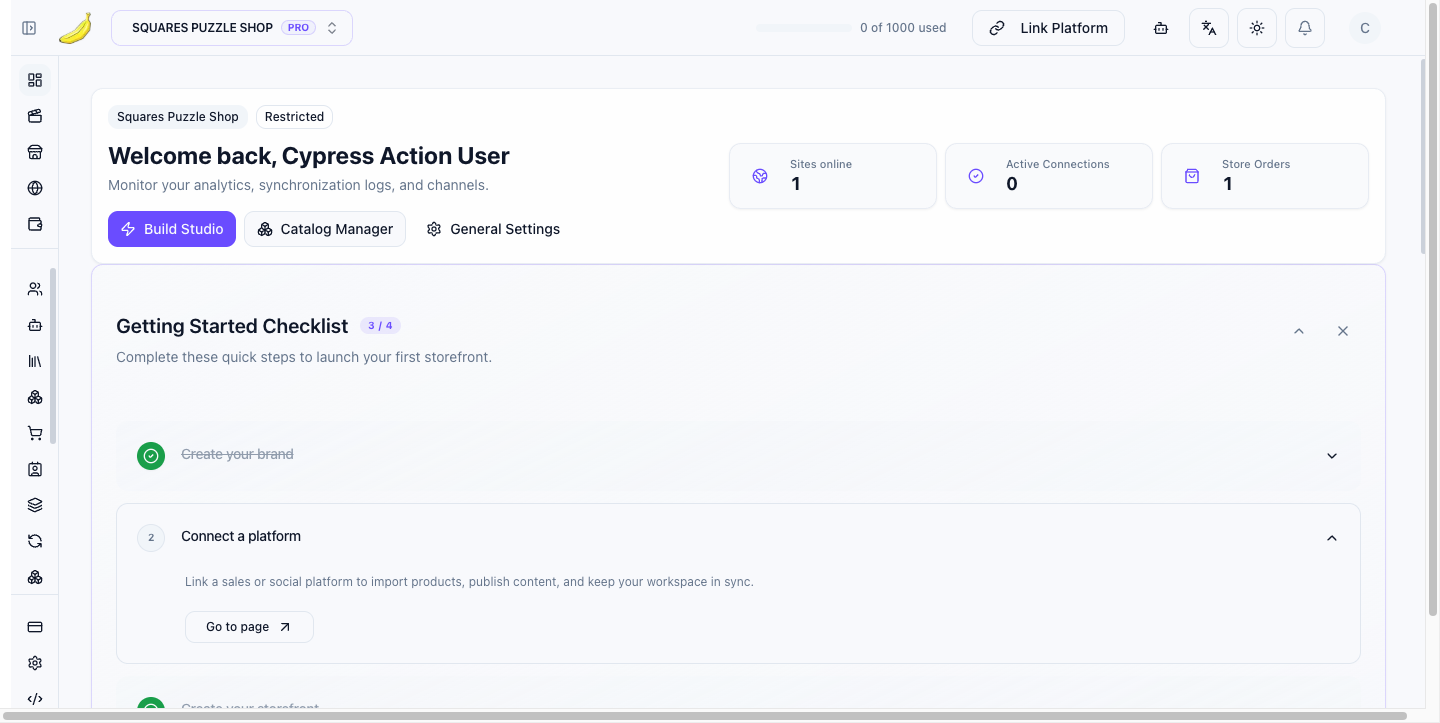Click Go to page button
The image size is (1440, 723).
[249, 627]
